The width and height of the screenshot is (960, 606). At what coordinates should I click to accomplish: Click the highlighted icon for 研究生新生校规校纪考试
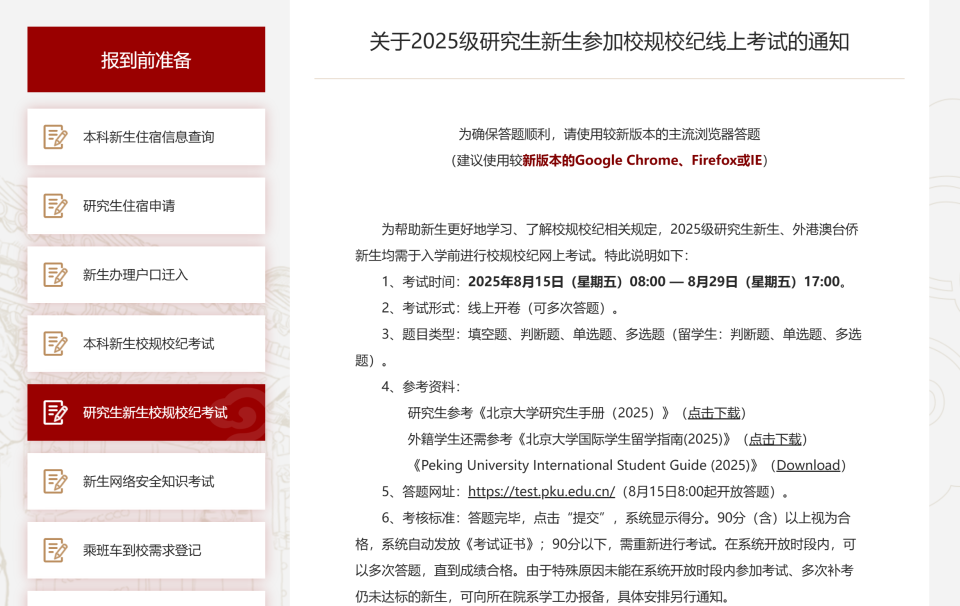click(x=54, y=411)
